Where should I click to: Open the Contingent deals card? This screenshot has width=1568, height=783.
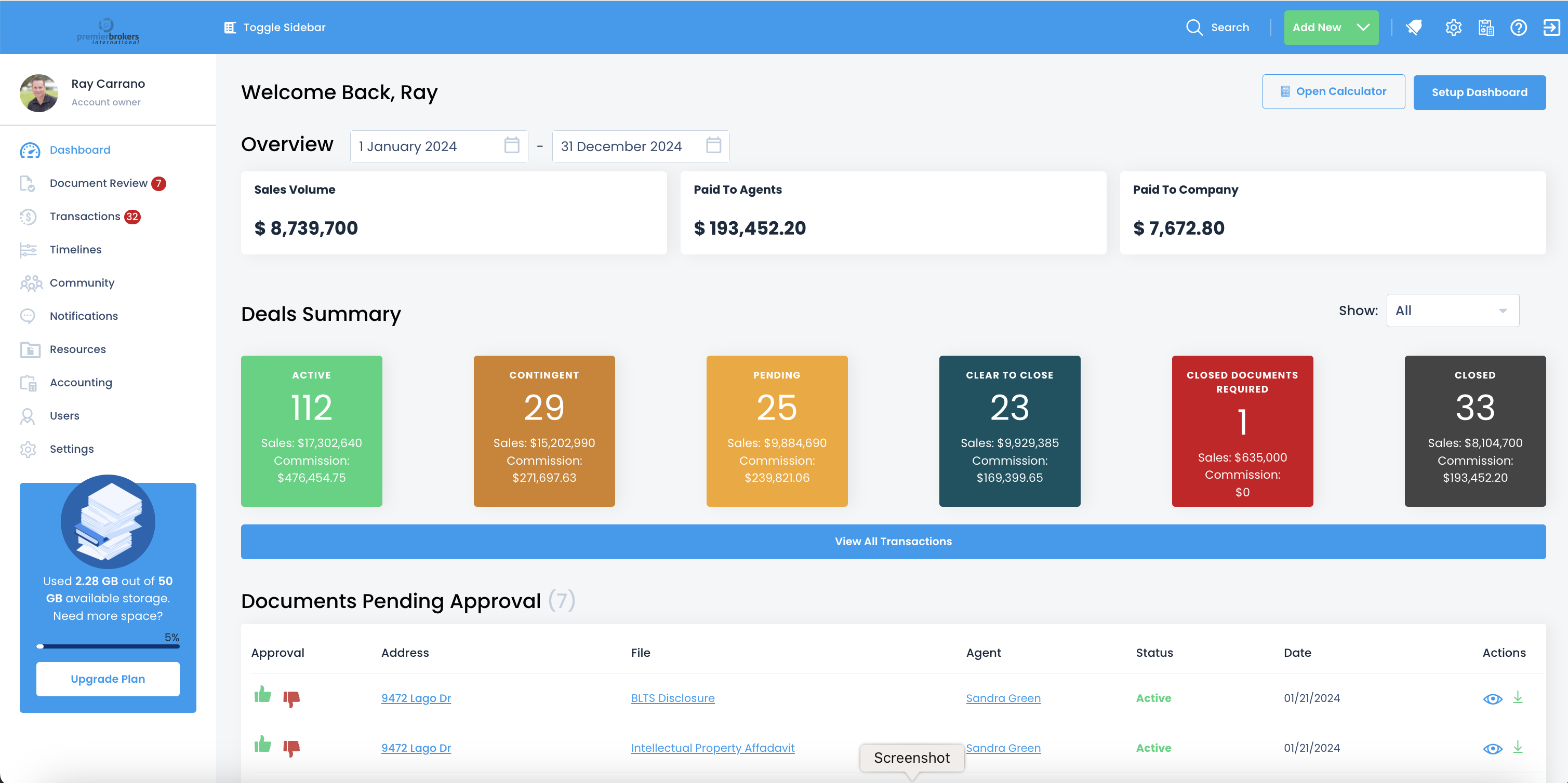tap(544, 431)
